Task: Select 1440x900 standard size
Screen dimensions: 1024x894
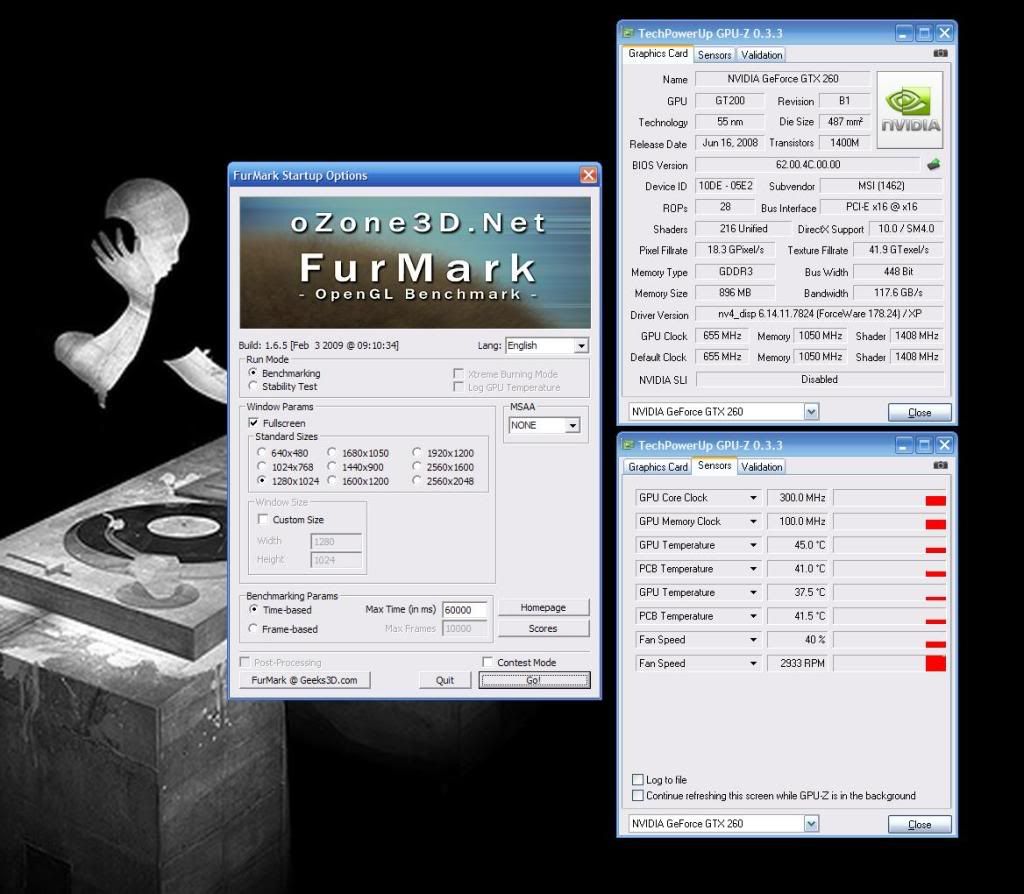Action: point(332,467)
